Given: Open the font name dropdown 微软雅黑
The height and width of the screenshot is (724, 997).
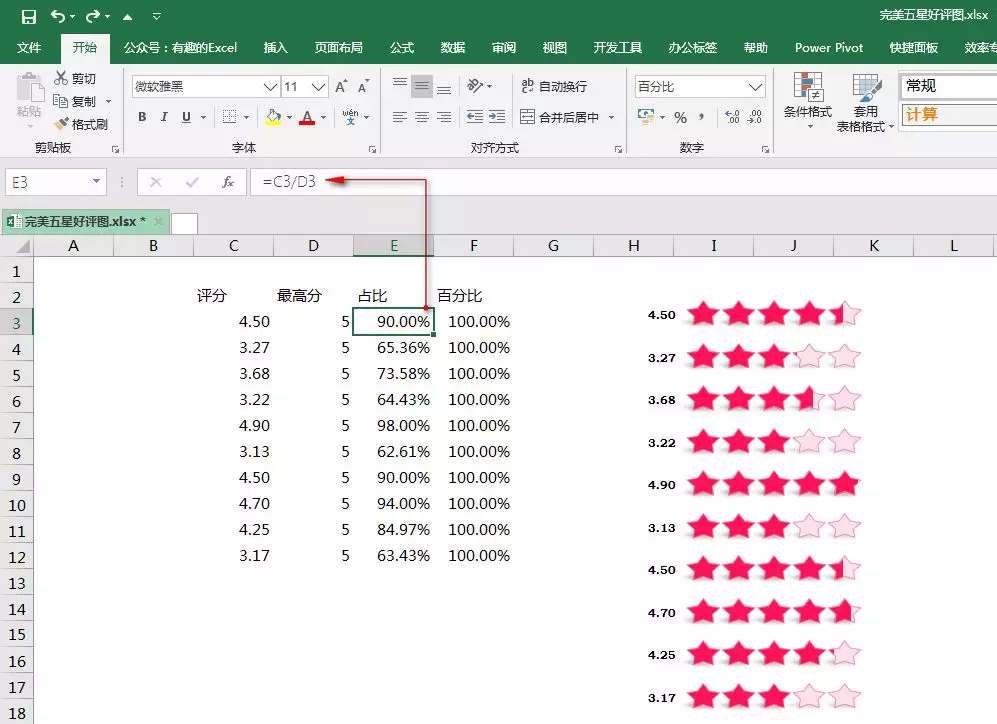Looking at the screenshot, I should click(x=270, y=87).
